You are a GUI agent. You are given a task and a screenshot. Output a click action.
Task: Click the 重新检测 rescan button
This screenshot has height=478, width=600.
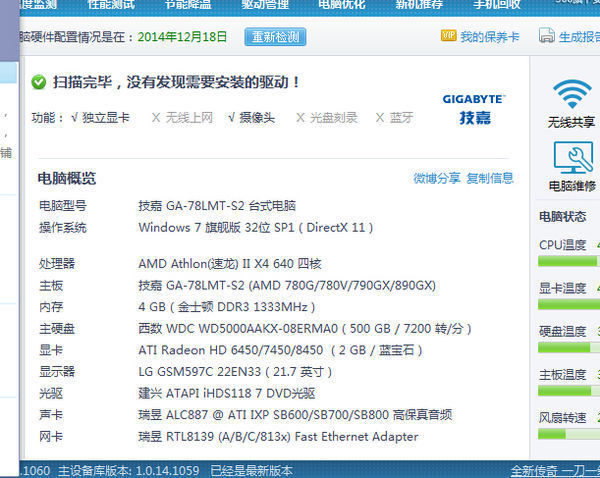click(275, 37)
